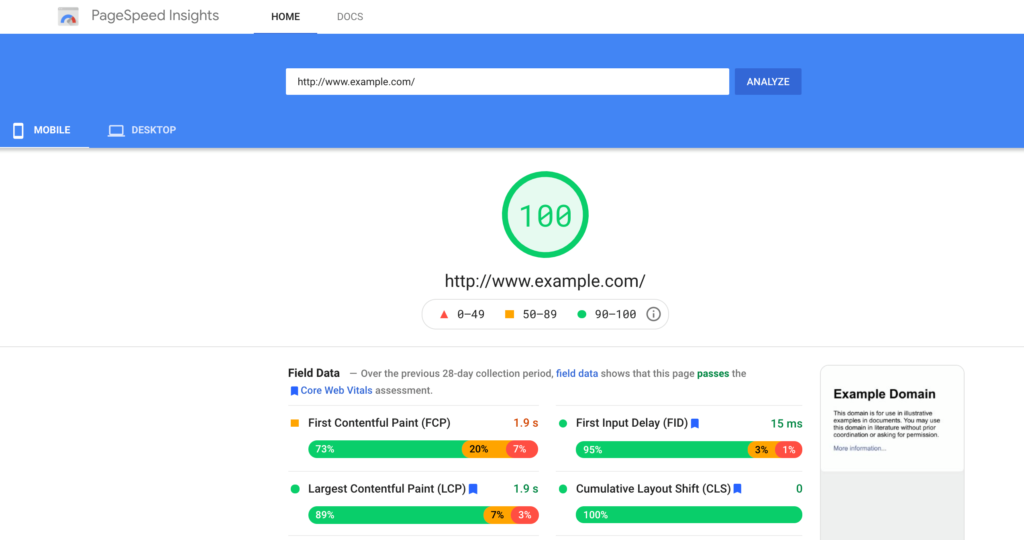Screen dimensions: 1024x540
Task: Open the Core Web Vitals link
Action: click(336, 390)
